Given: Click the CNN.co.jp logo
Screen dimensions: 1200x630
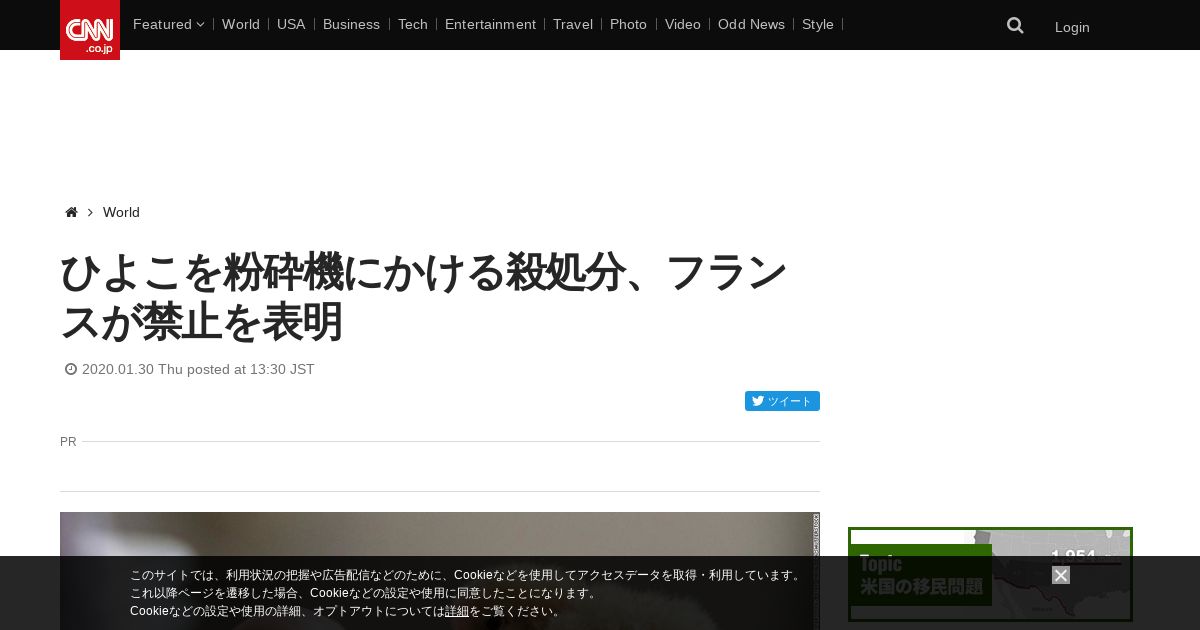Looking at the screenshot, I should [x=90, y=30].
